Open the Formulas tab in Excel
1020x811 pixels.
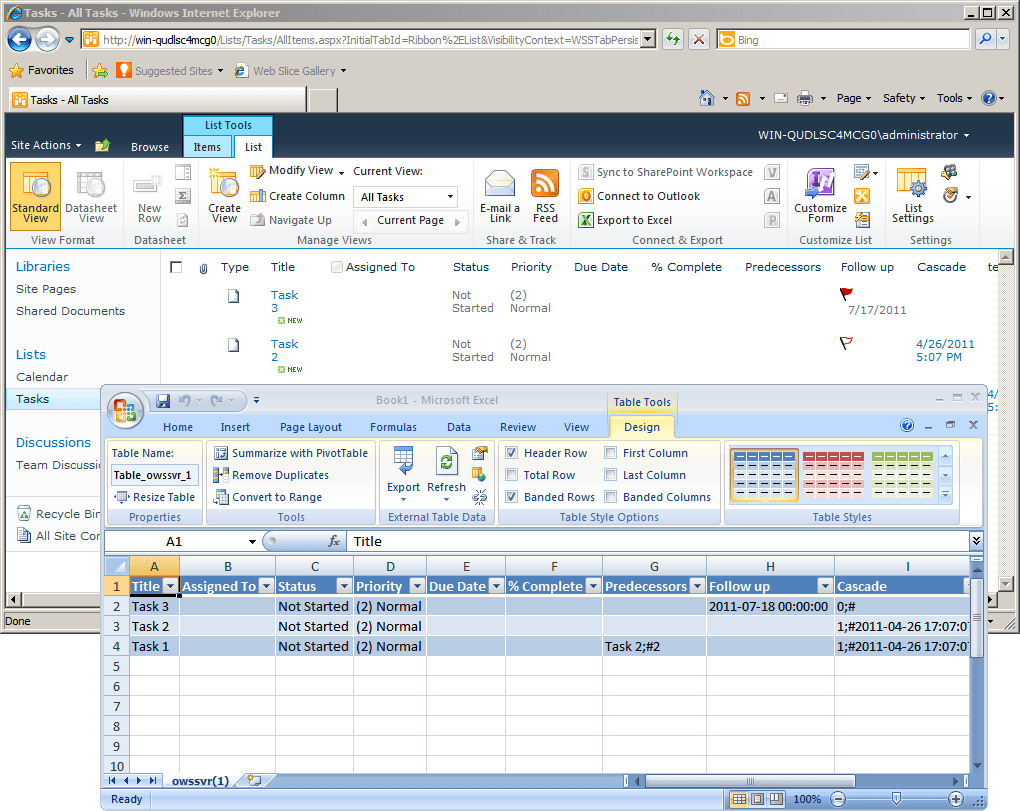(393, 427)
